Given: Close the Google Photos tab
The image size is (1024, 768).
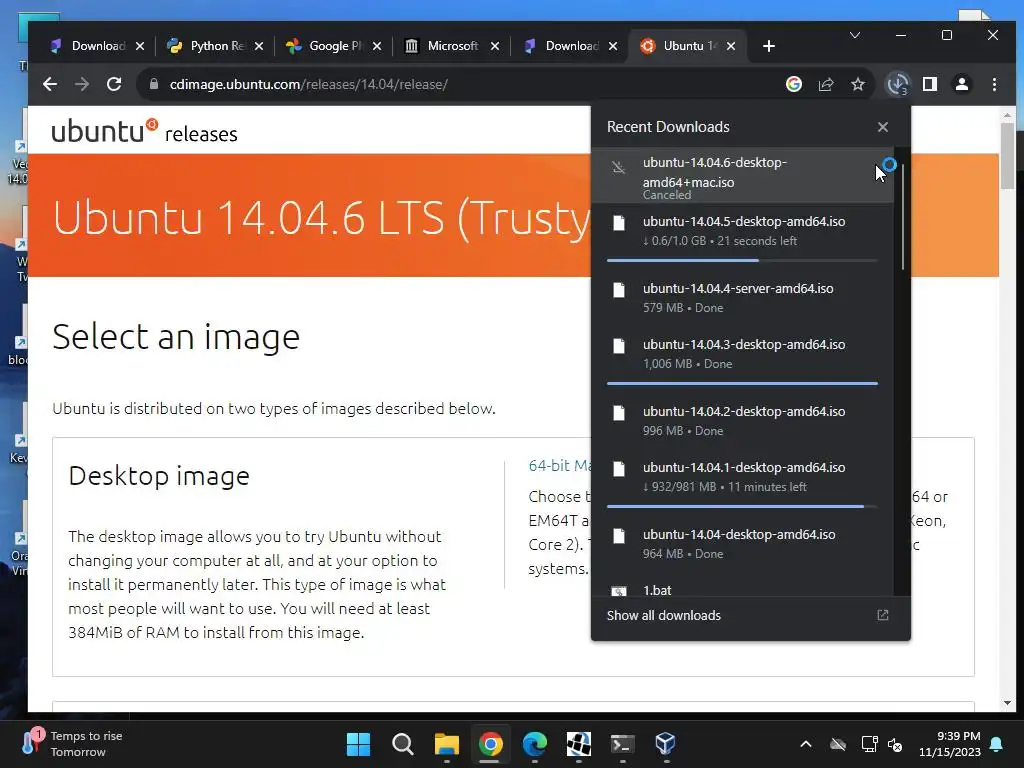Looking at the screenshot, I should tap(377, 46).
